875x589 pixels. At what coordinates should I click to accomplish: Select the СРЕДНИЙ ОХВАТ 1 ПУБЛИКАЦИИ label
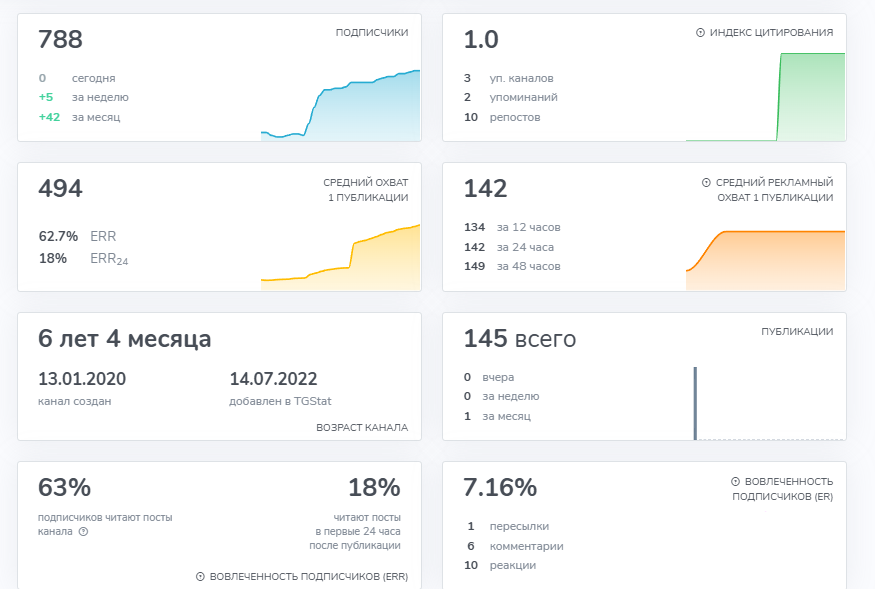tap(366, 190)
